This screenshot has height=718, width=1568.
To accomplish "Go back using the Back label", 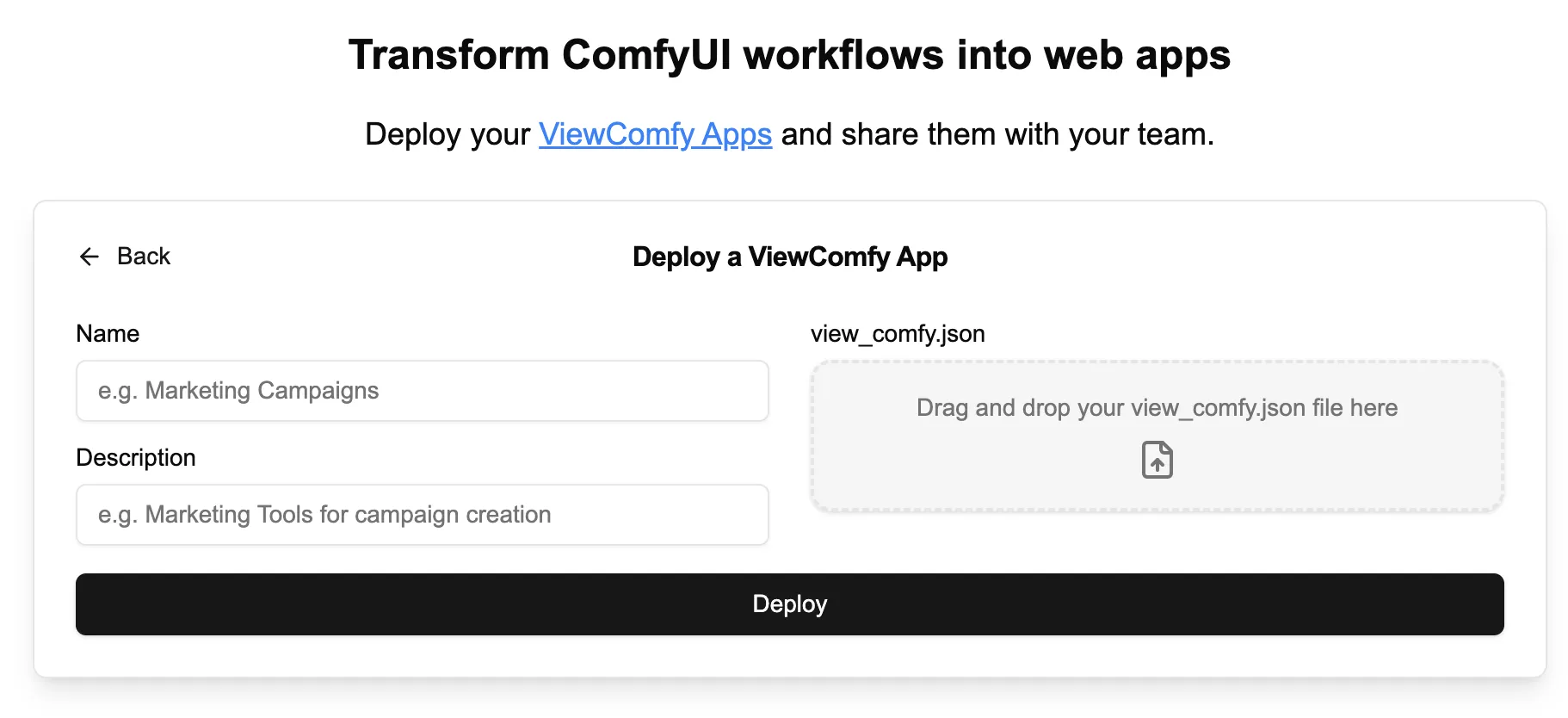I will pos(144,257).
